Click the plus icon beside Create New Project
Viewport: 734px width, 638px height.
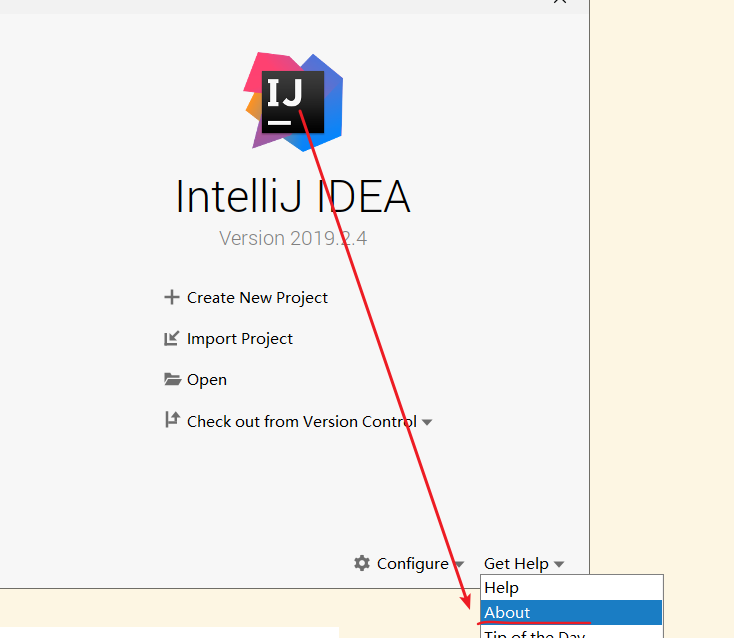point(172,297)
